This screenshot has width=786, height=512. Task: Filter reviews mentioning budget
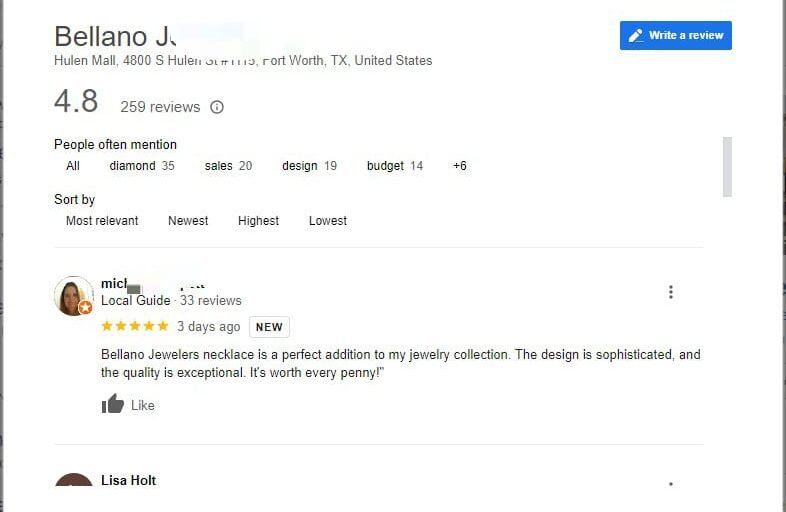coord(395,166)
